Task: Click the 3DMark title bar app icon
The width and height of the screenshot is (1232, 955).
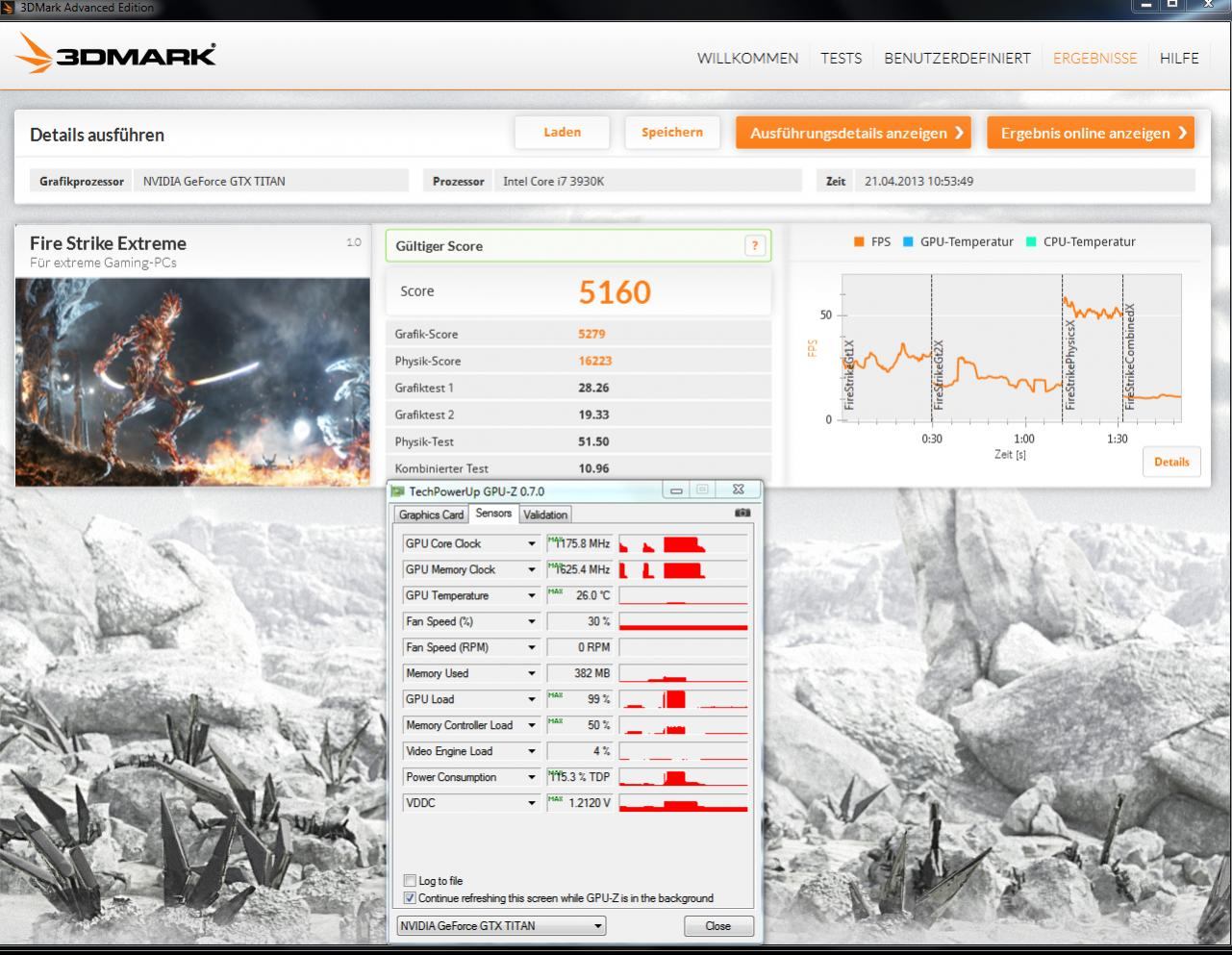Action: [9, 7]
